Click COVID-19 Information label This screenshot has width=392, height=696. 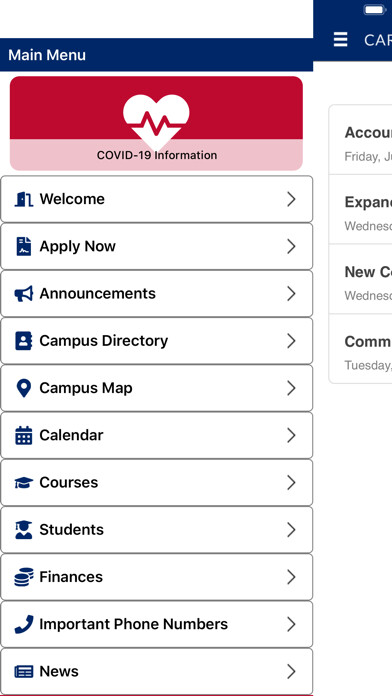(x=157, y=155)
